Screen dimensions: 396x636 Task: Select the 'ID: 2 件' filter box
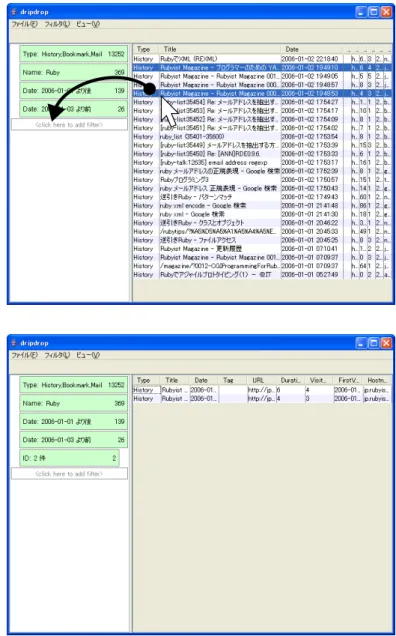(x=69, y=458)
